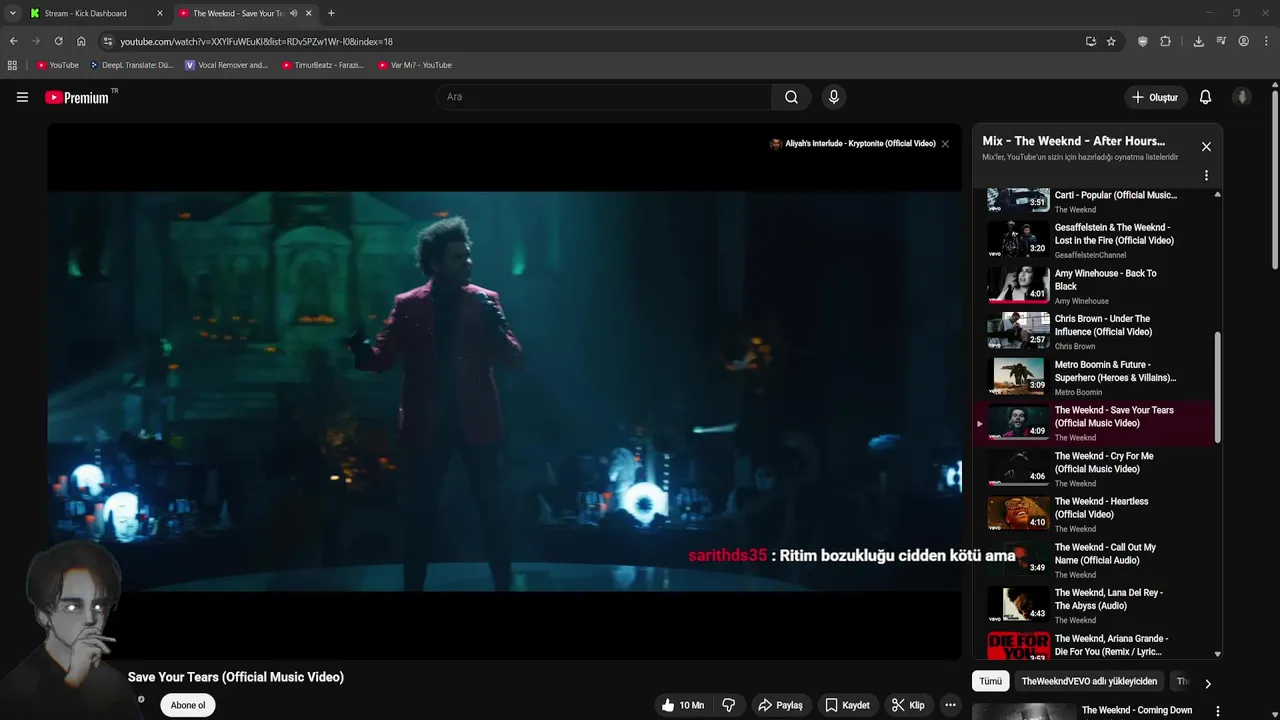This screenshot has width=1280, height=720.
Task: Like the video with thumbs up
Action: [x=682, y=705]
